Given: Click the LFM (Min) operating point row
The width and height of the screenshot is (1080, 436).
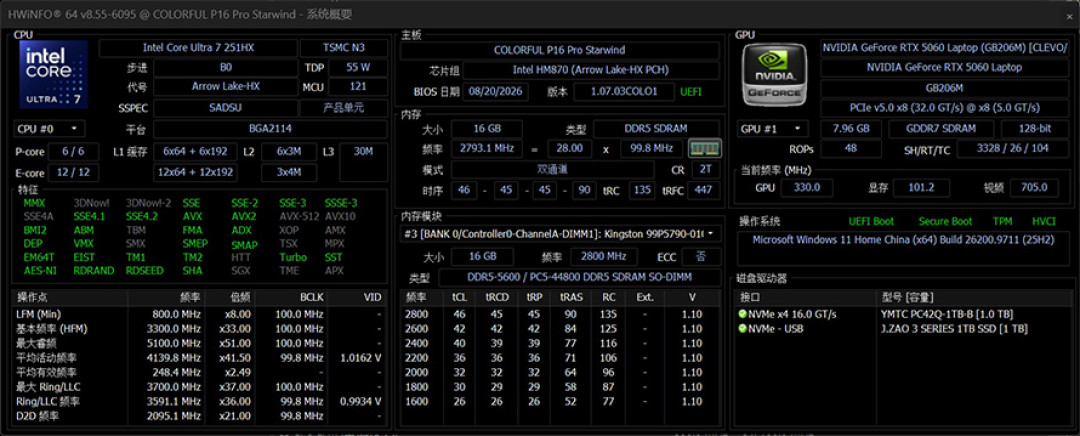Looking at the screenshot, I should coord(200,314).
